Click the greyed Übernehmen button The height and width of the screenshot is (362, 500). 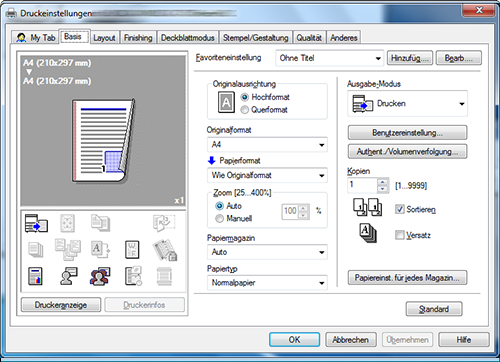[x=407, y=340]
